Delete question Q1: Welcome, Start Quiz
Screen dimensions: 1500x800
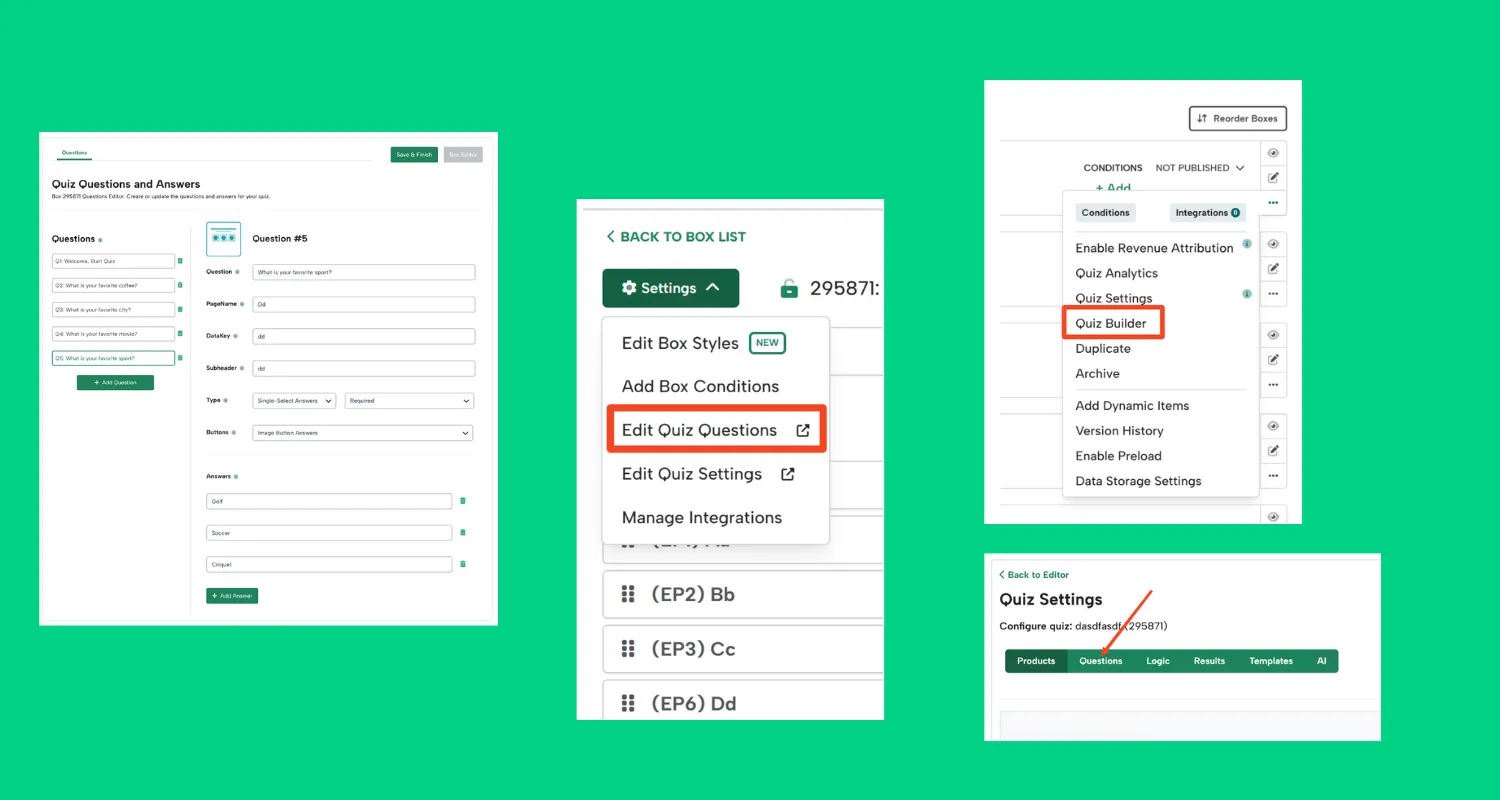180,261
